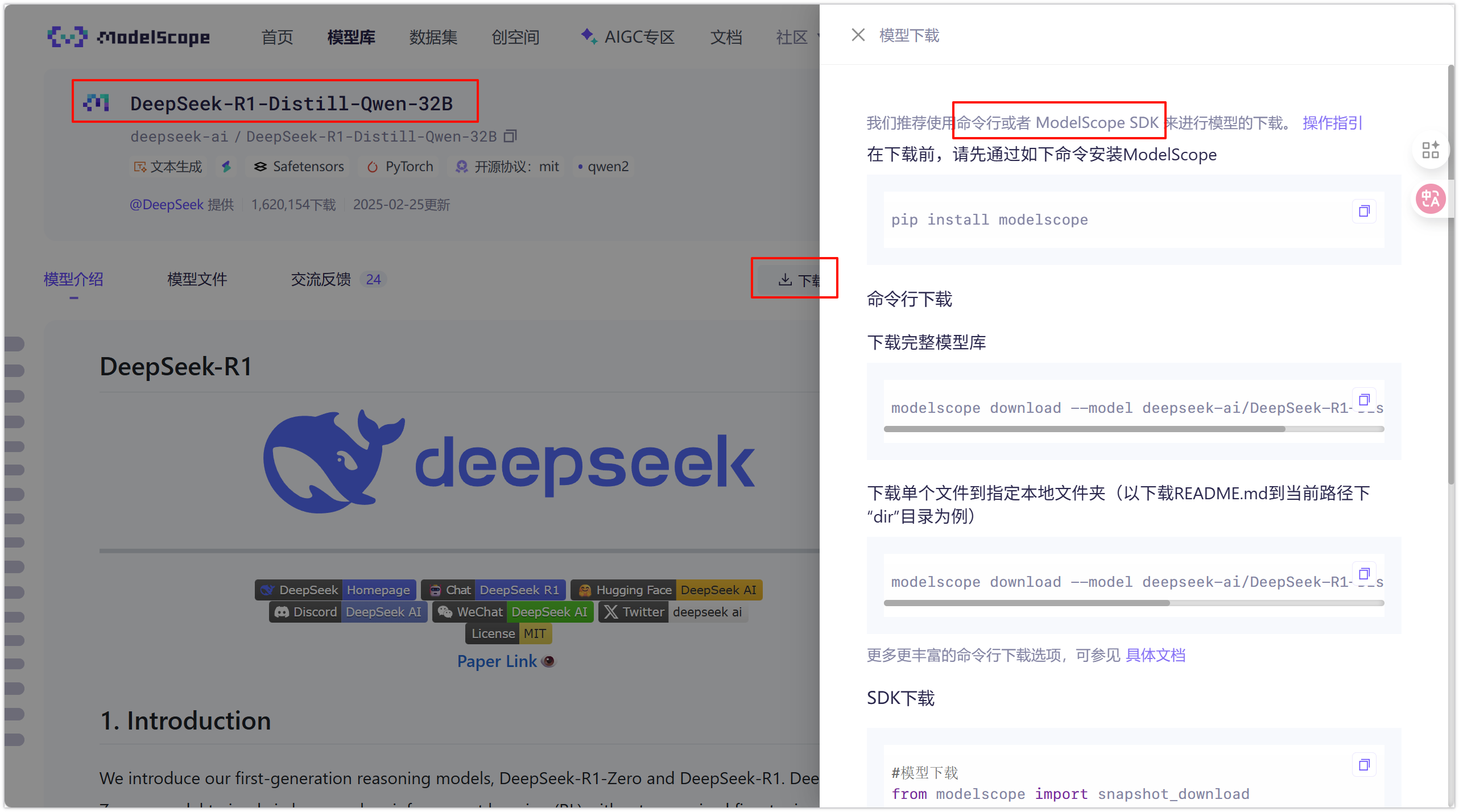The height and width of the screenshot is (812, 1459).
Task: Click the horizontal scrollbar under full model command
Action: click(x=1084, y=429)
